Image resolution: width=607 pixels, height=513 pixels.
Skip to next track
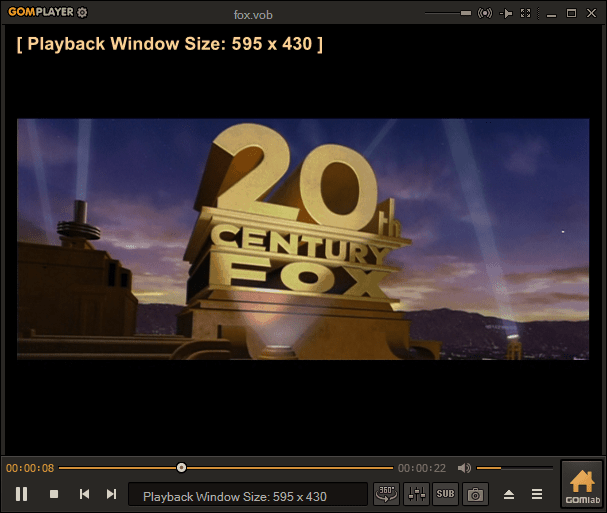[x=111, y=494]
